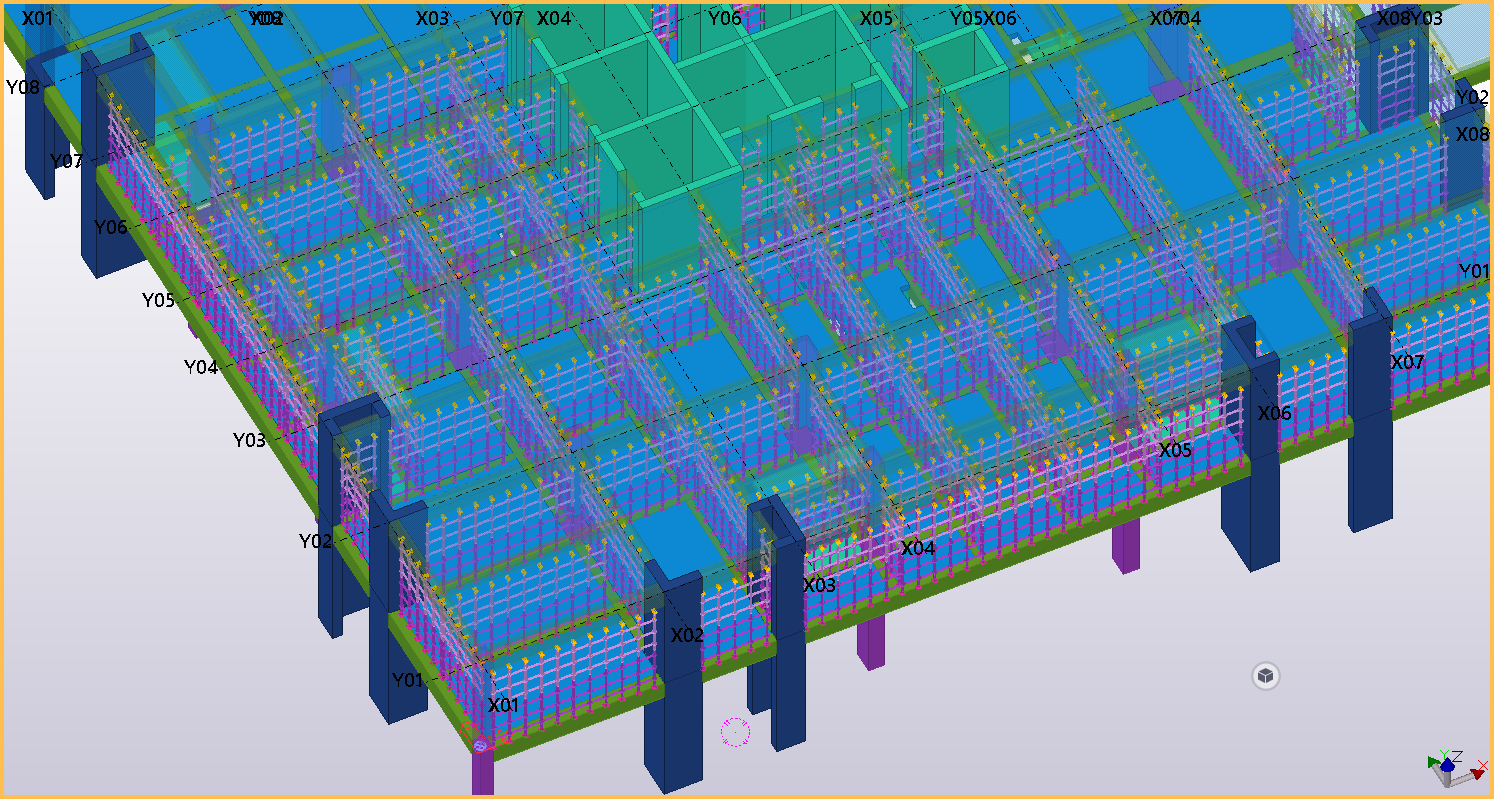Click grid label Y06 on the left edge
The height and width of the screenshot is (799, 1494).
111,227
